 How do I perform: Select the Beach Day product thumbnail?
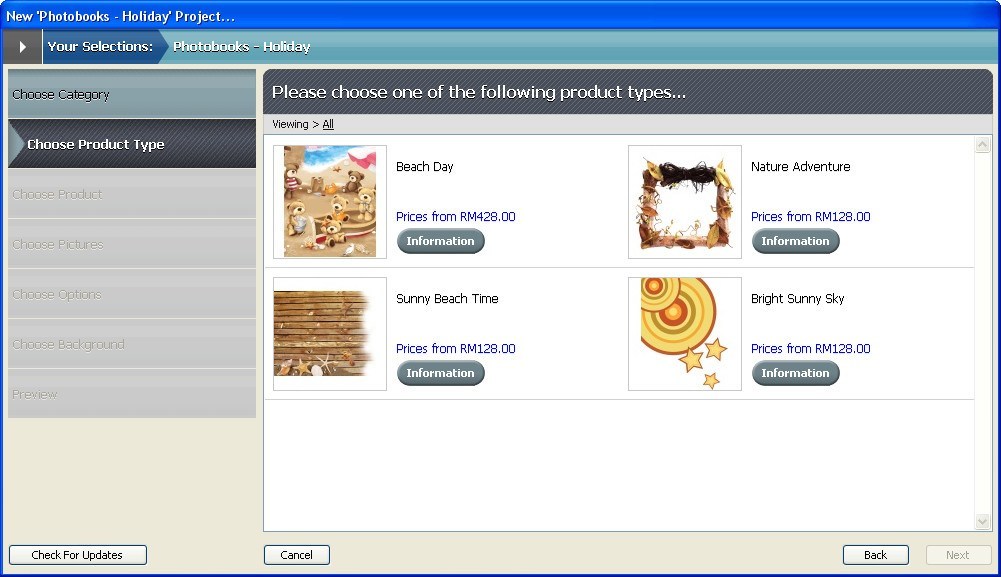click(329, 201)
